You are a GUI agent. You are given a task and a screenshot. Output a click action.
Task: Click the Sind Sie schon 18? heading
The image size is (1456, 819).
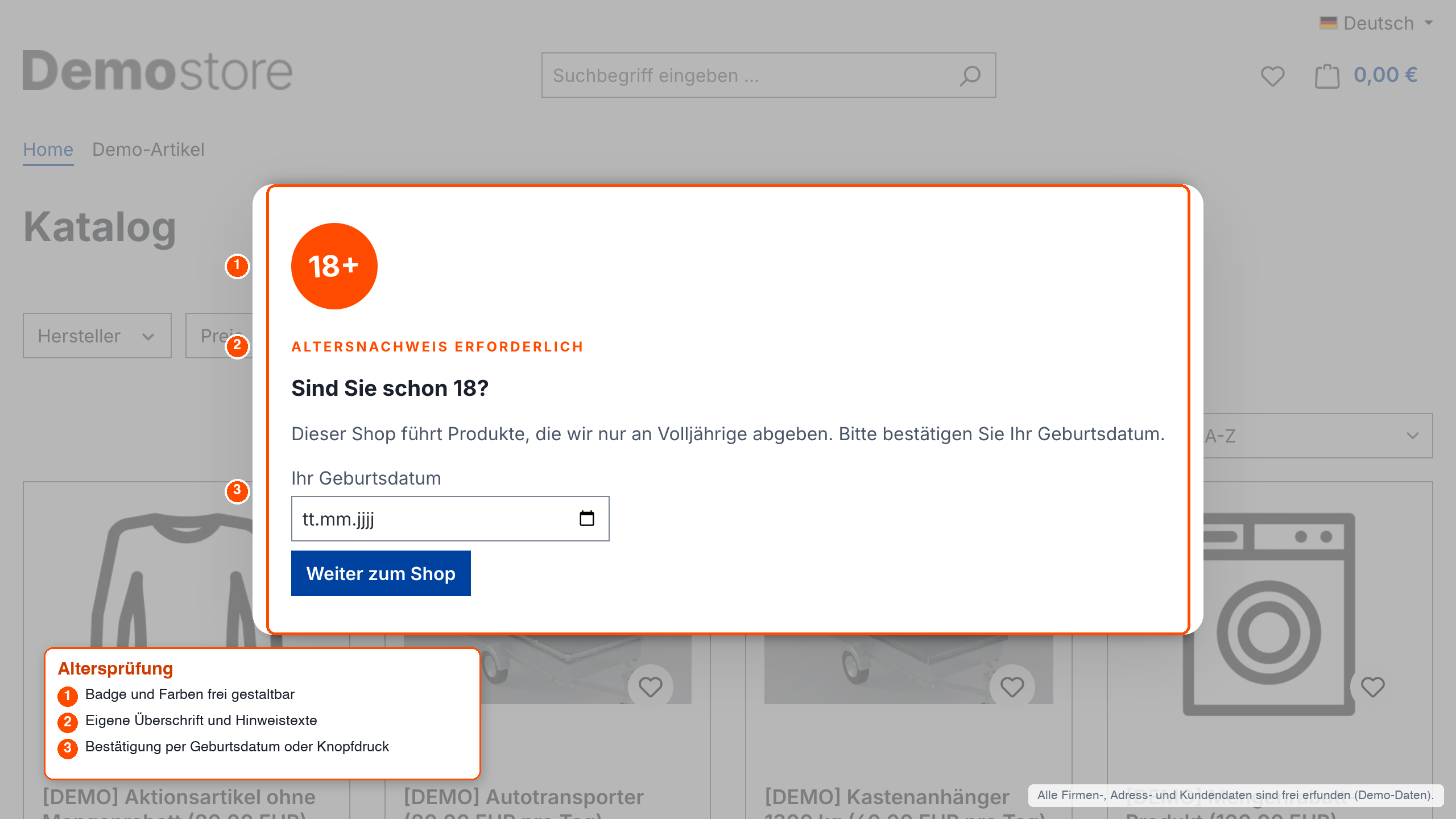(390, 388)
